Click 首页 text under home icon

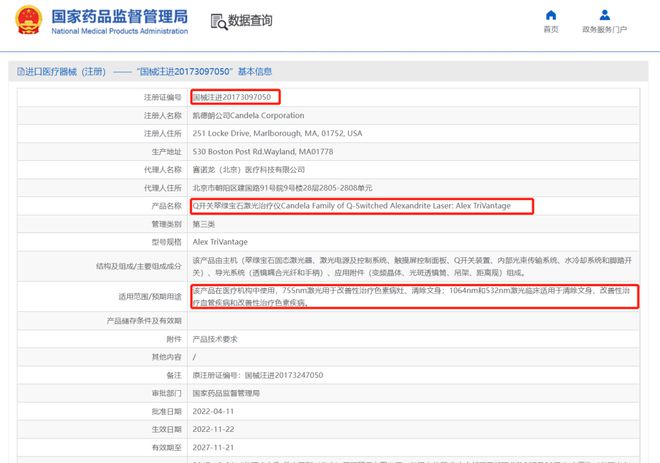tap(551, 29)
